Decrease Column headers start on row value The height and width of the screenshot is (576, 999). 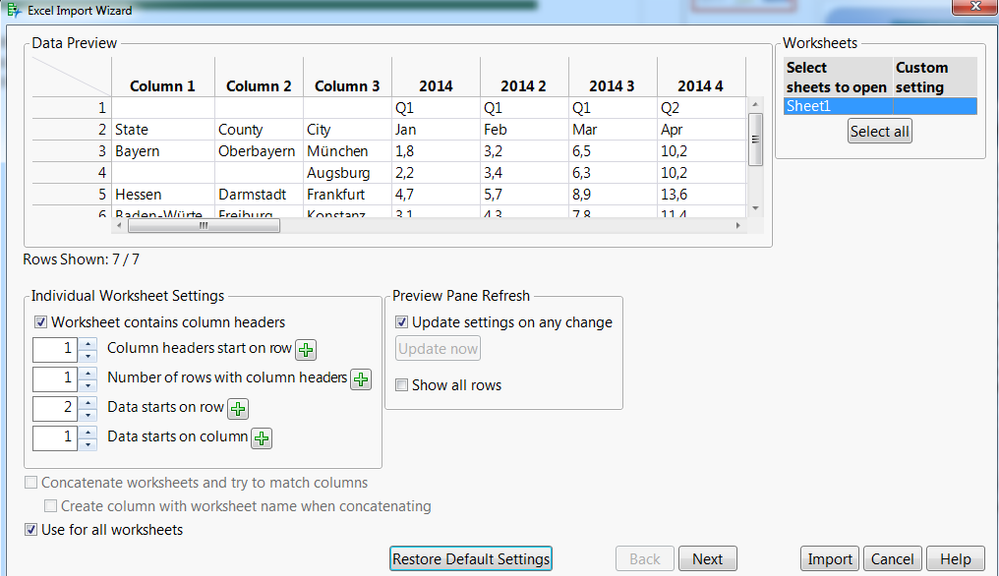(x=88, y=355)
